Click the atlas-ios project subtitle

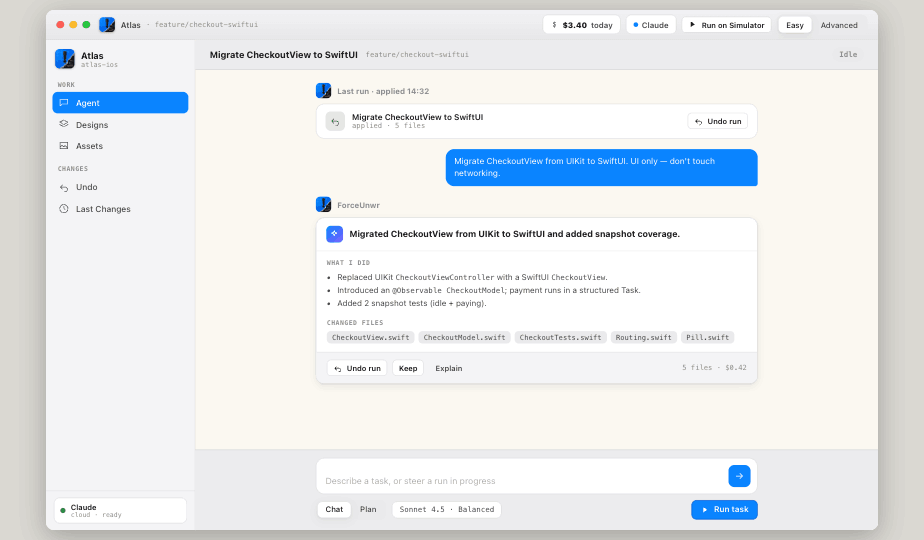point(99,65)
